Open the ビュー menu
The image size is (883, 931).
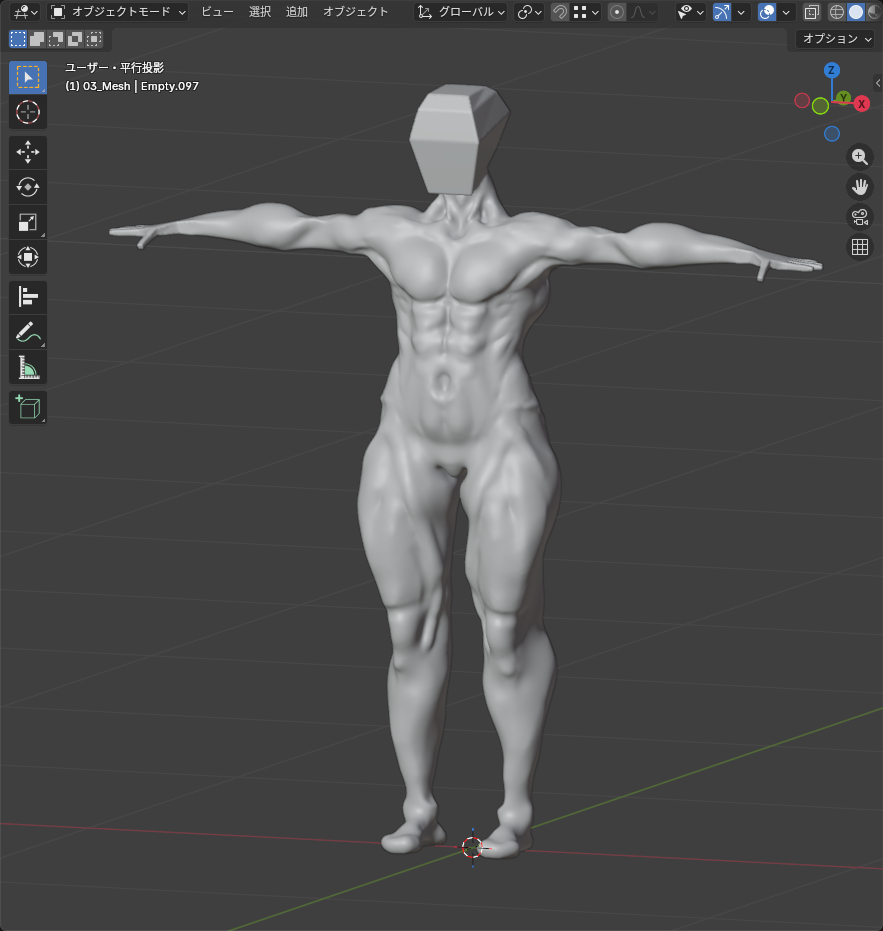217,12
